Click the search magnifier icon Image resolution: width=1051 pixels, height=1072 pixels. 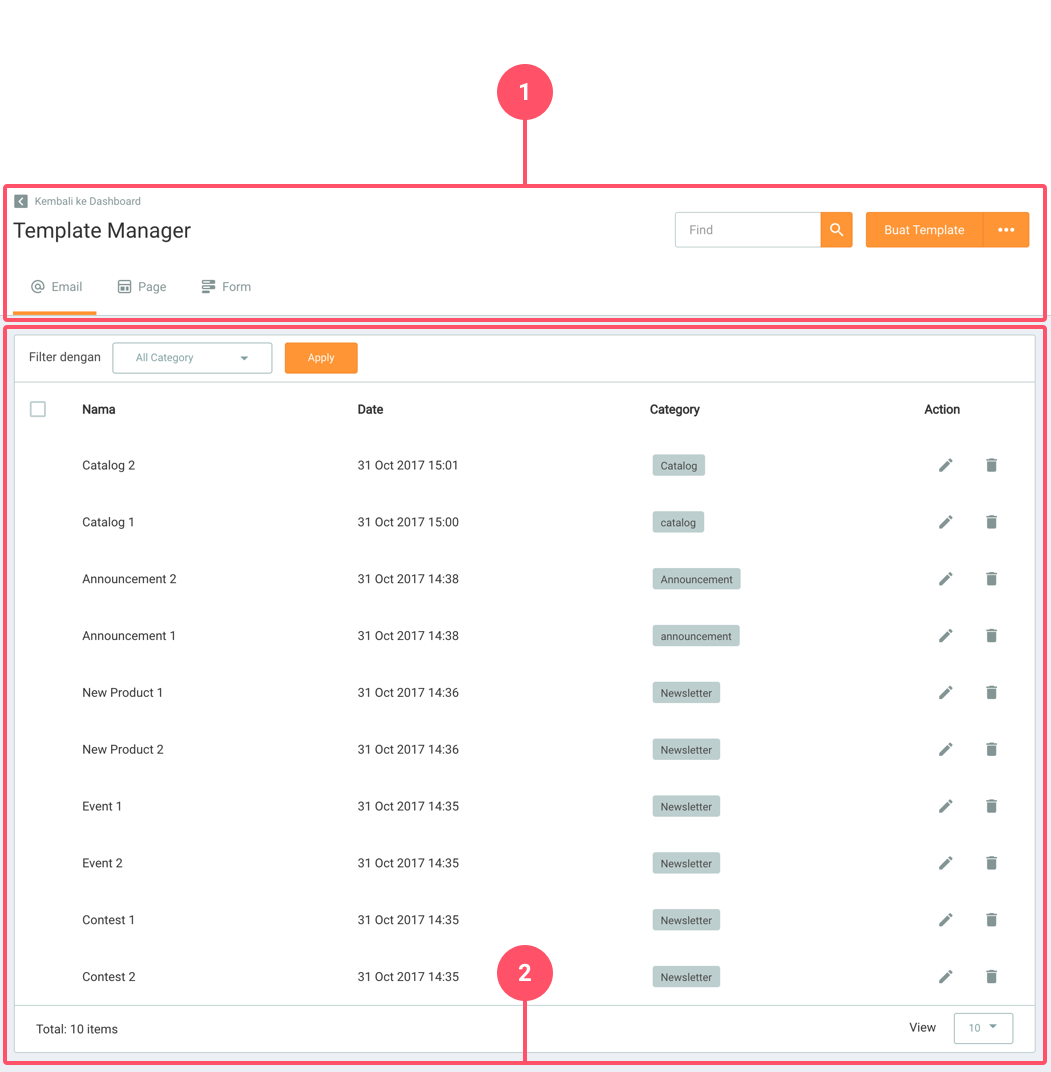pyautogui.click(x=836, y=229)
